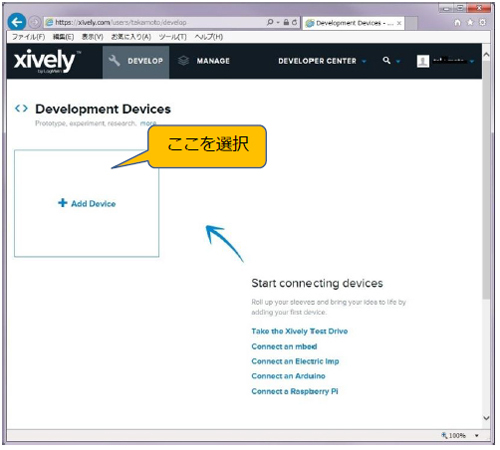Open the ツール(T) menu
The height and width of the screenshot is (450, 500).
tap(172, 37)
